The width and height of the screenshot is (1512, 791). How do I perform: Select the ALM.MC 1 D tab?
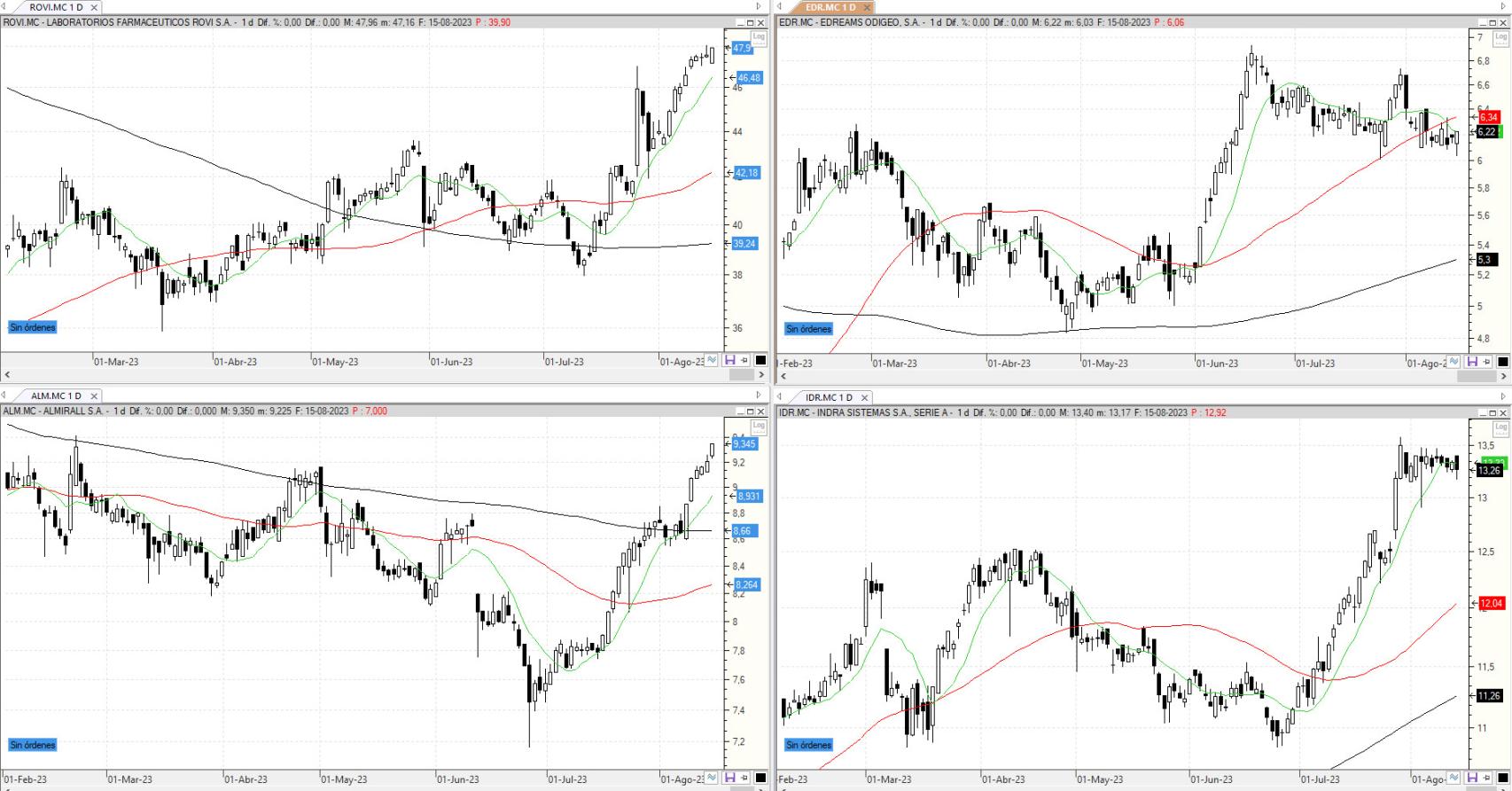(56, 395)
